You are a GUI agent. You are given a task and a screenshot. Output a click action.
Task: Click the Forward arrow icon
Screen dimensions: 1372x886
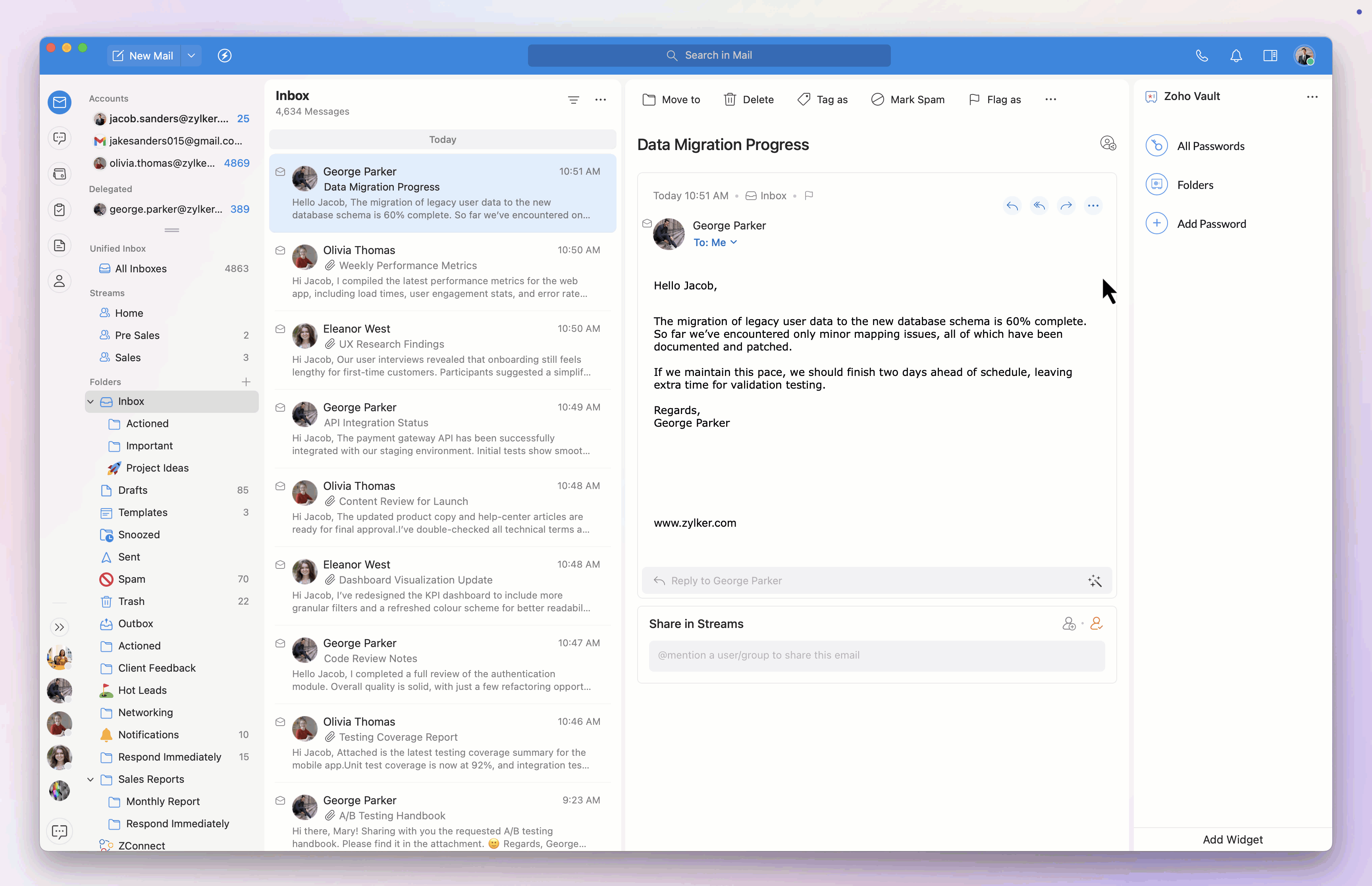(1066, 205)
